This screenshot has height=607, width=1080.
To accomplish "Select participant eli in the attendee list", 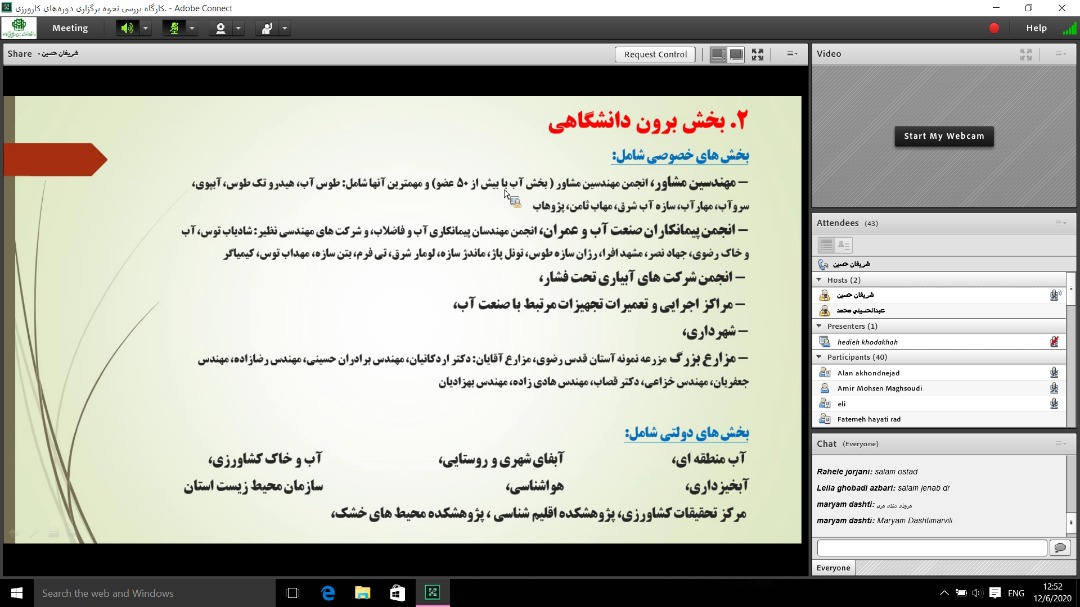I will pos(939,404).
